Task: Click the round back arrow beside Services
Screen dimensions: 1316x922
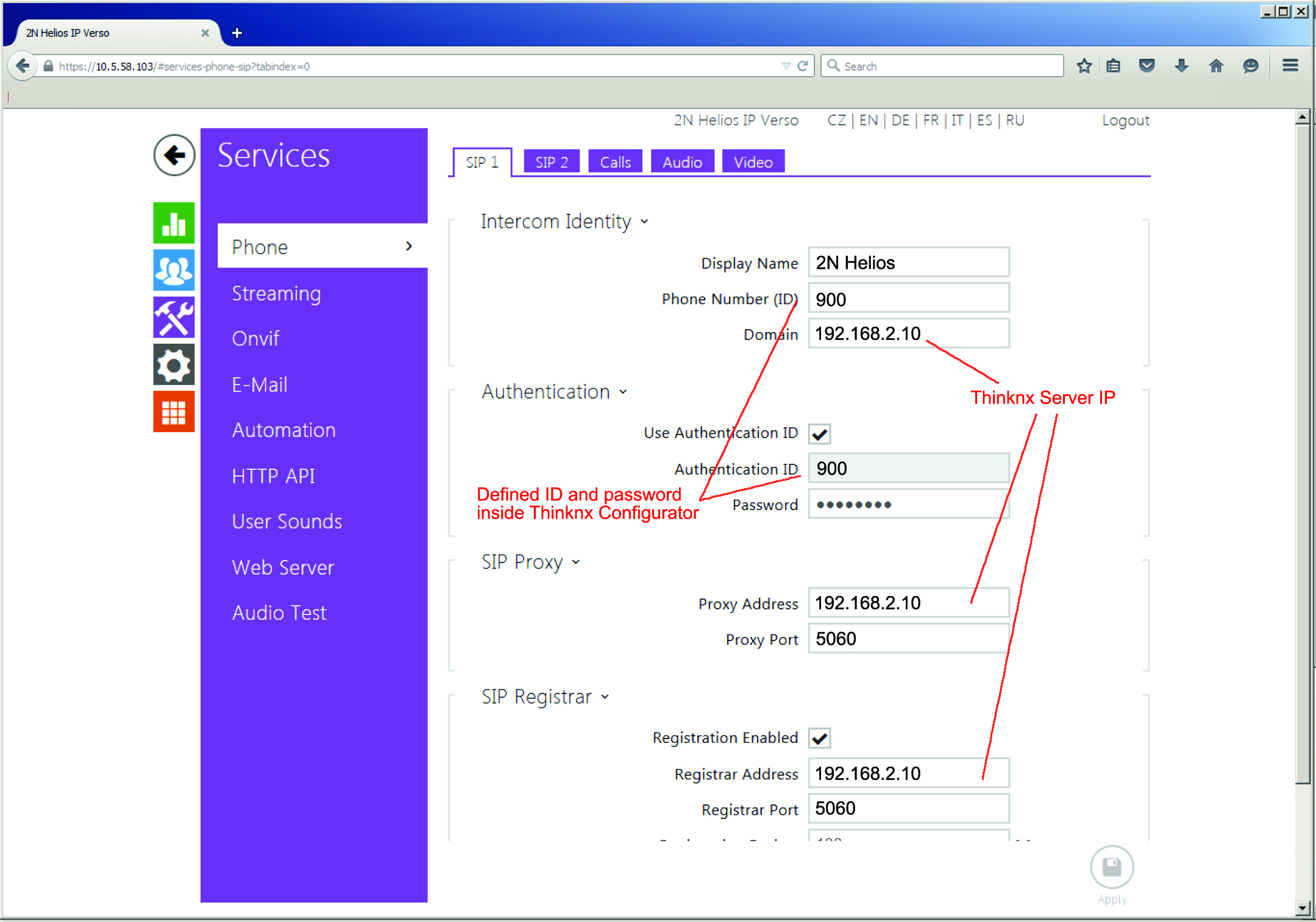Action: coord(174,155)
